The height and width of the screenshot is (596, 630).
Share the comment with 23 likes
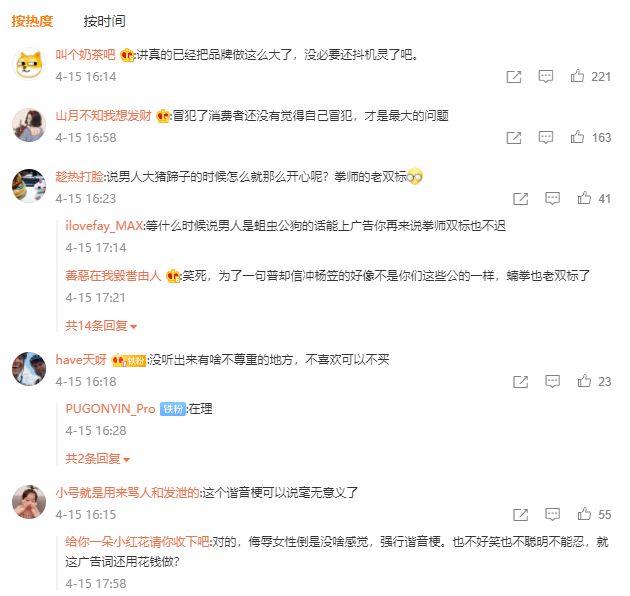520,381
